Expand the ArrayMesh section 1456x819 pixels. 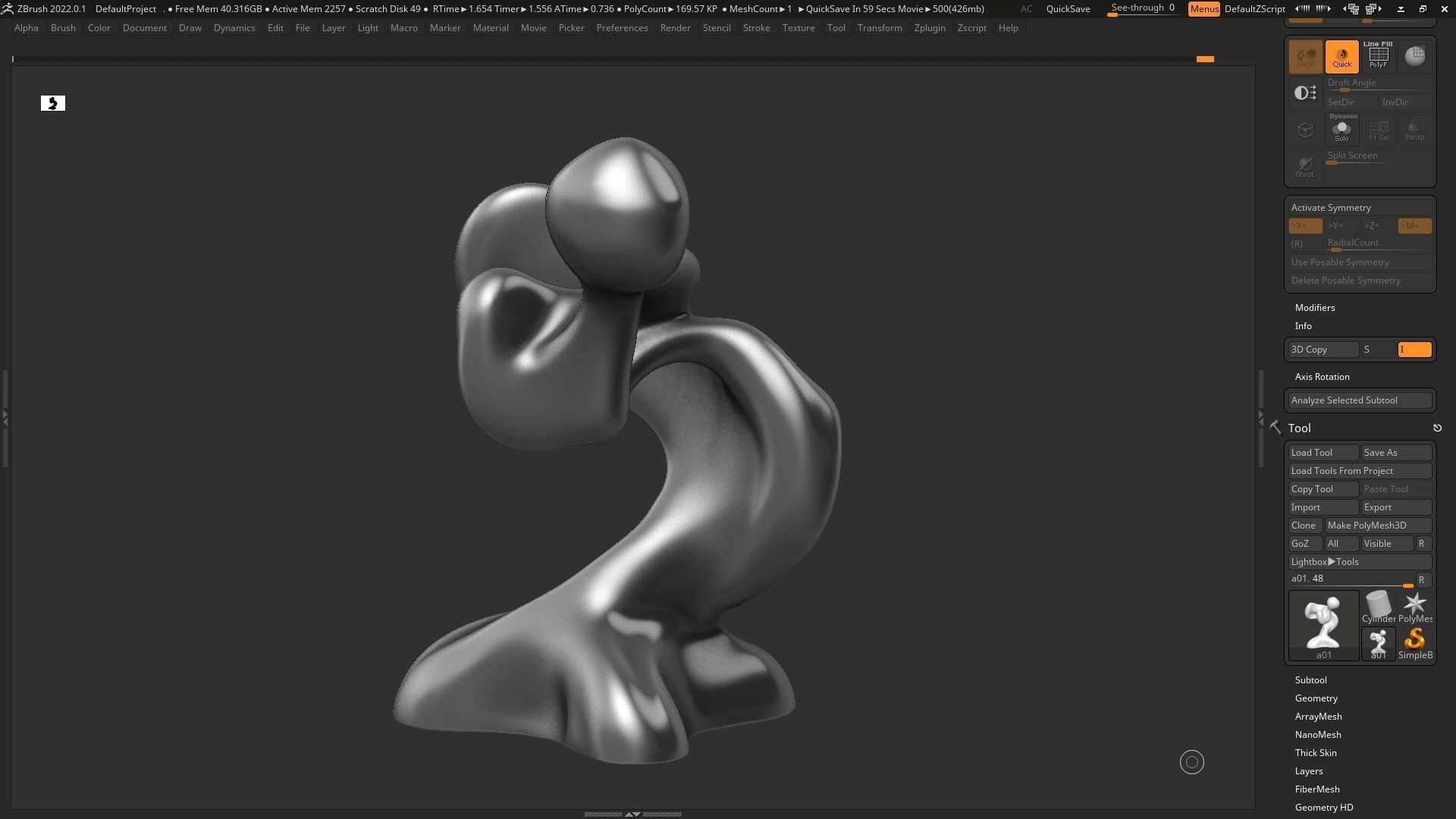(1318, 717)
